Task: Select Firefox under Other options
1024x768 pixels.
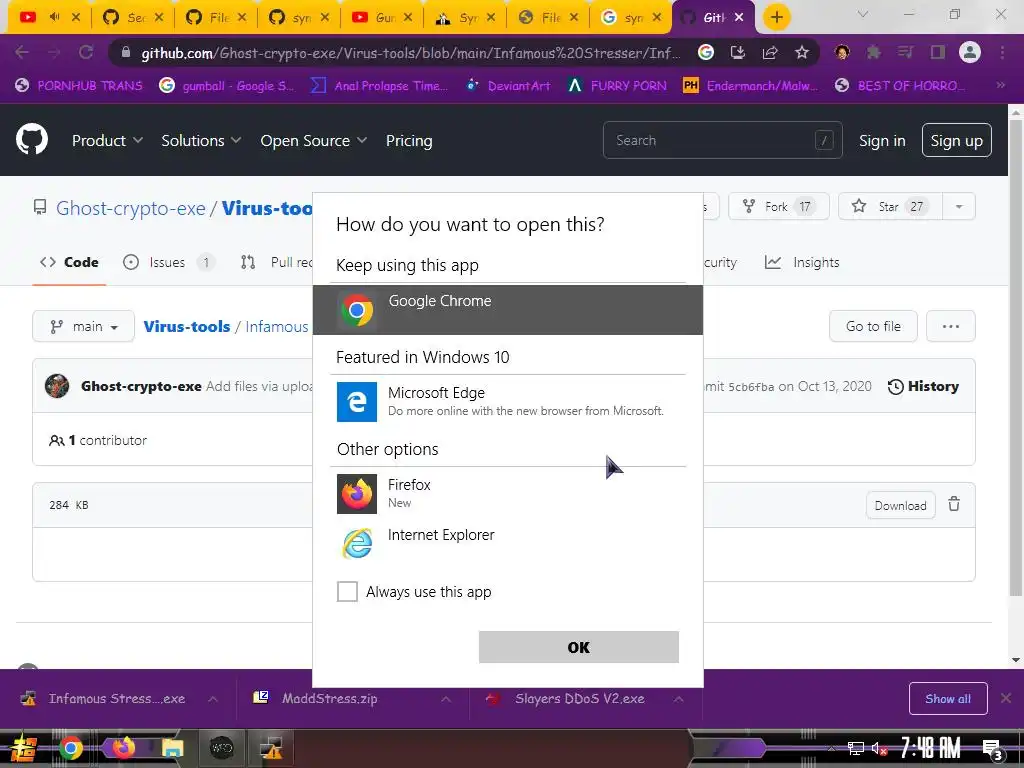Action: 507,494
